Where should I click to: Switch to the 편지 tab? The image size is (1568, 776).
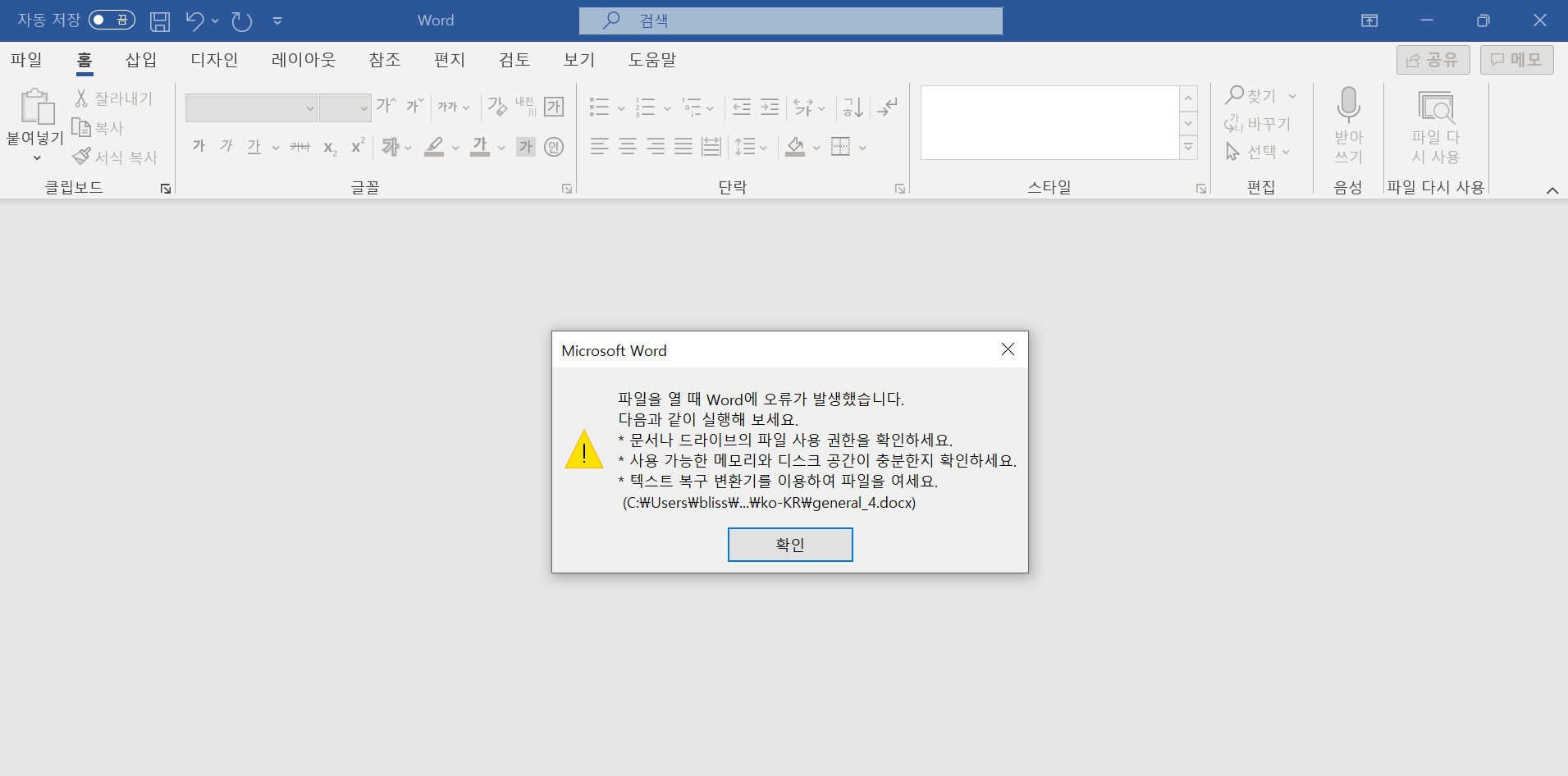coord(450,60)
